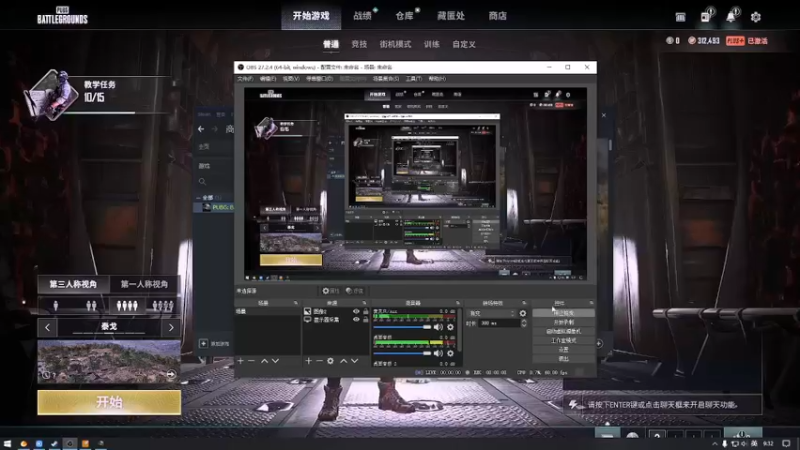800x450 pixels.
Task: Select the duo two-player squad icon
Action: pyautogui.click(x=91, y=306)
